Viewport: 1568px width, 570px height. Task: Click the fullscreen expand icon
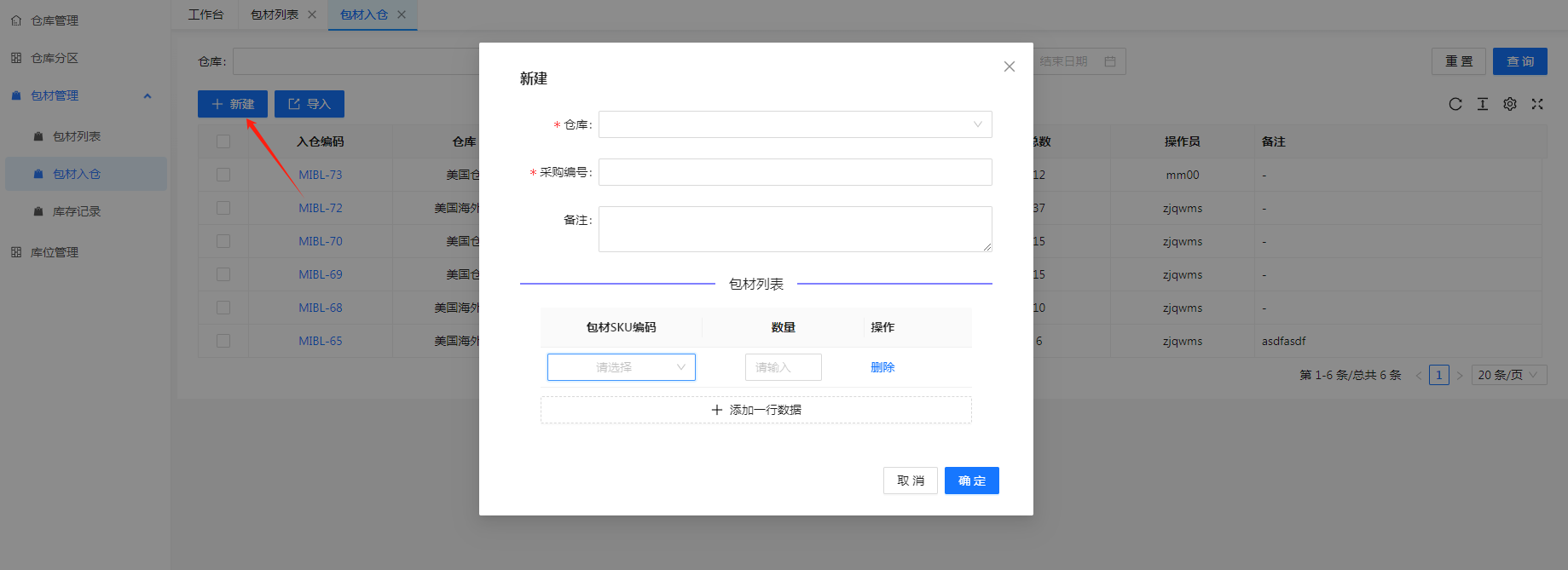tap(1537, 104)
